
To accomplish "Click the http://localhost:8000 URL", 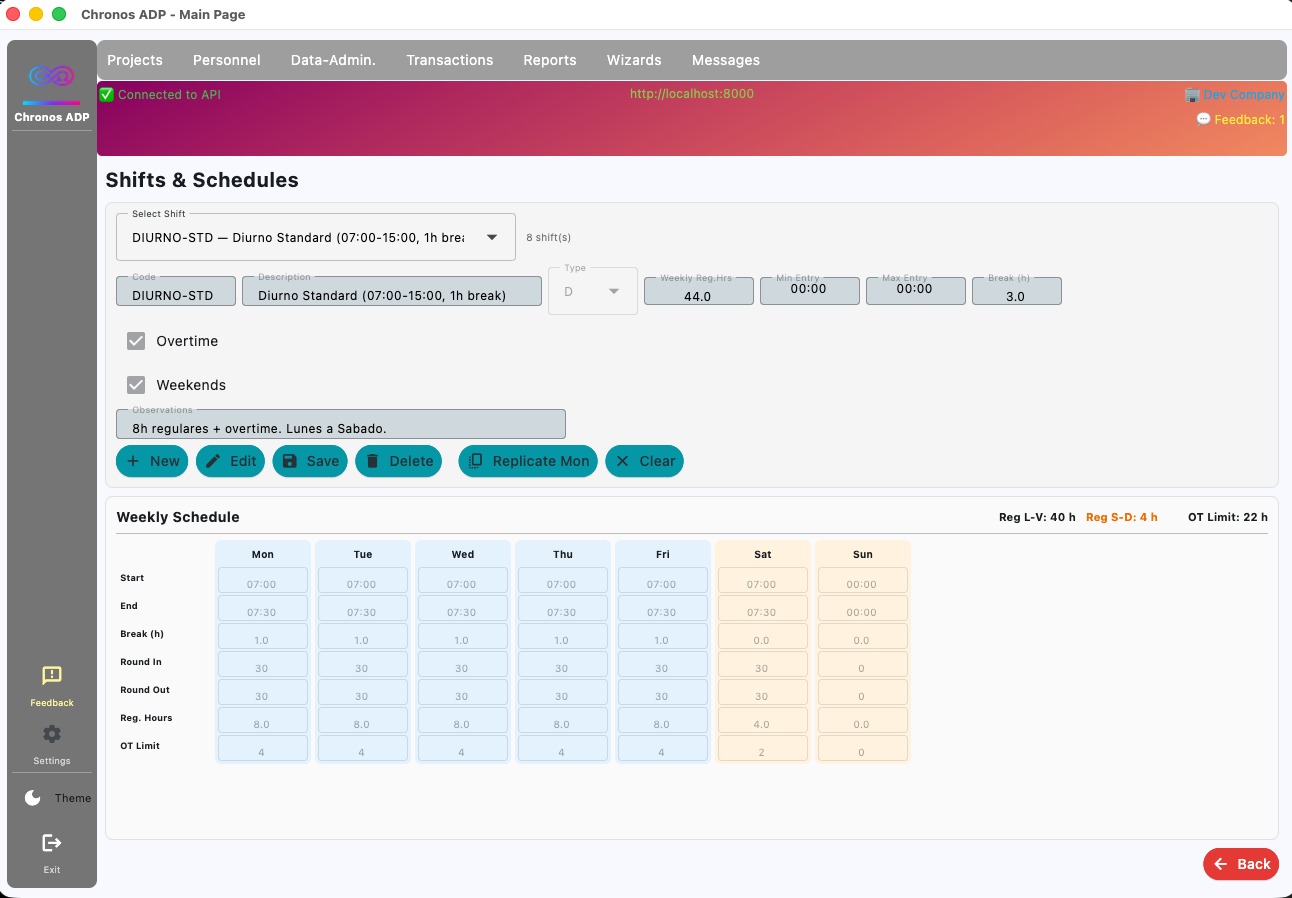I will [692, 94].
